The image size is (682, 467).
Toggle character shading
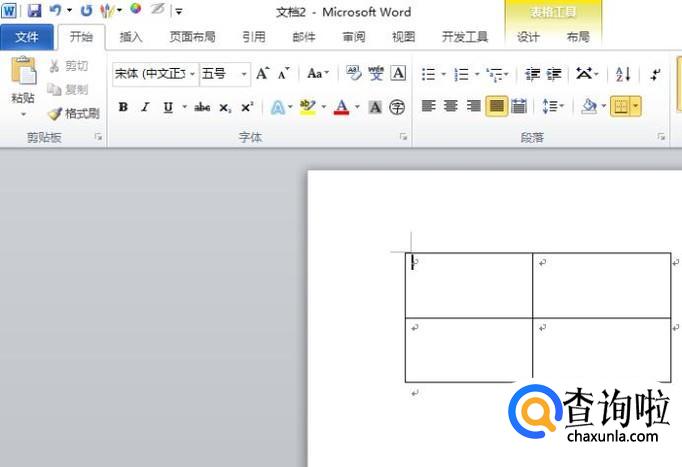point(375,107)
